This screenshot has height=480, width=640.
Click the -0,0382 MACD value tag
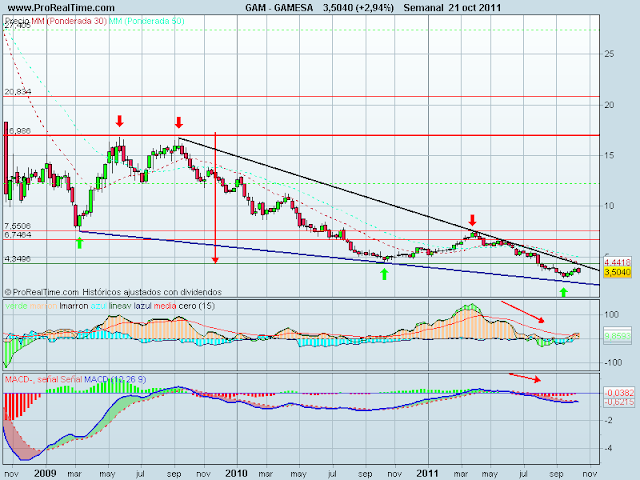[x=619, y=393]
